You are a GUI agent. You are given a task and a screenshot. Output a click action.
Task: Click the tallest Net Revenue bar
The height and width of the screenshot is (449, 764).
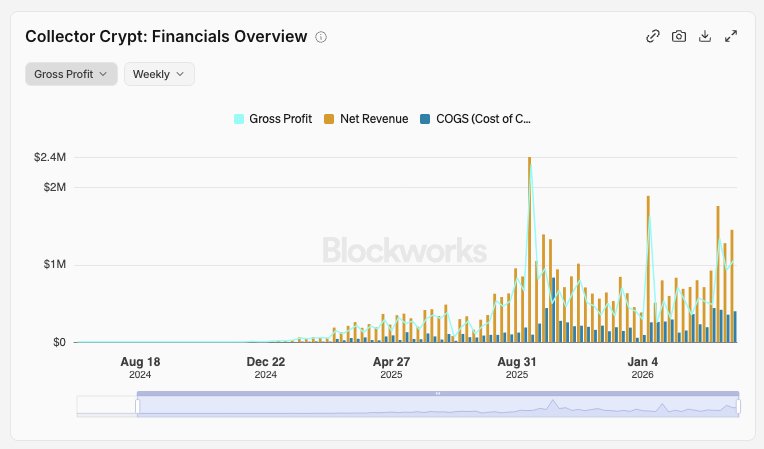[529, 250]
